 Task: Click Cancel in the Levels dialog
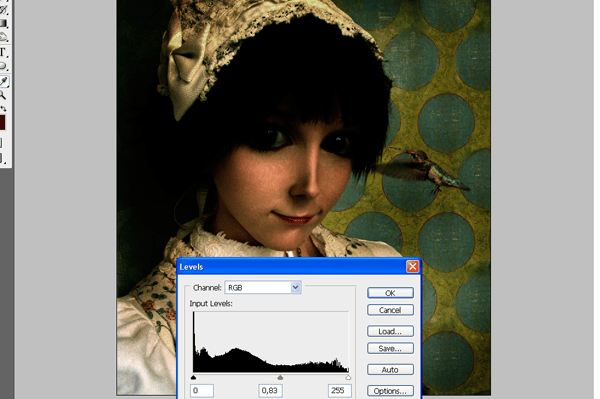coord(390,310)
